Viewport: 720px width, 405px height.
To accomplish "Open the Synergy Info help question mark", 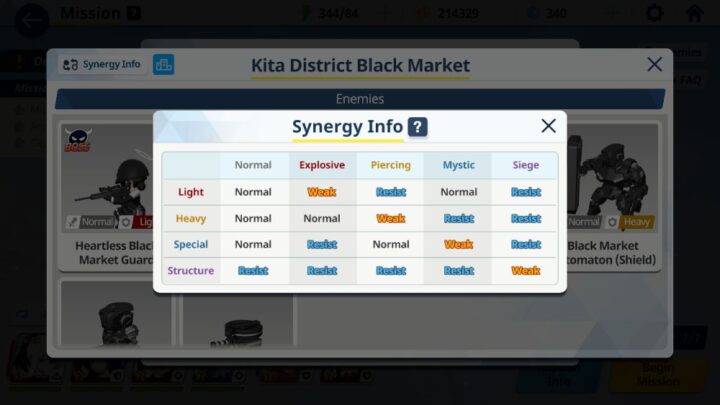I will 418,127.
